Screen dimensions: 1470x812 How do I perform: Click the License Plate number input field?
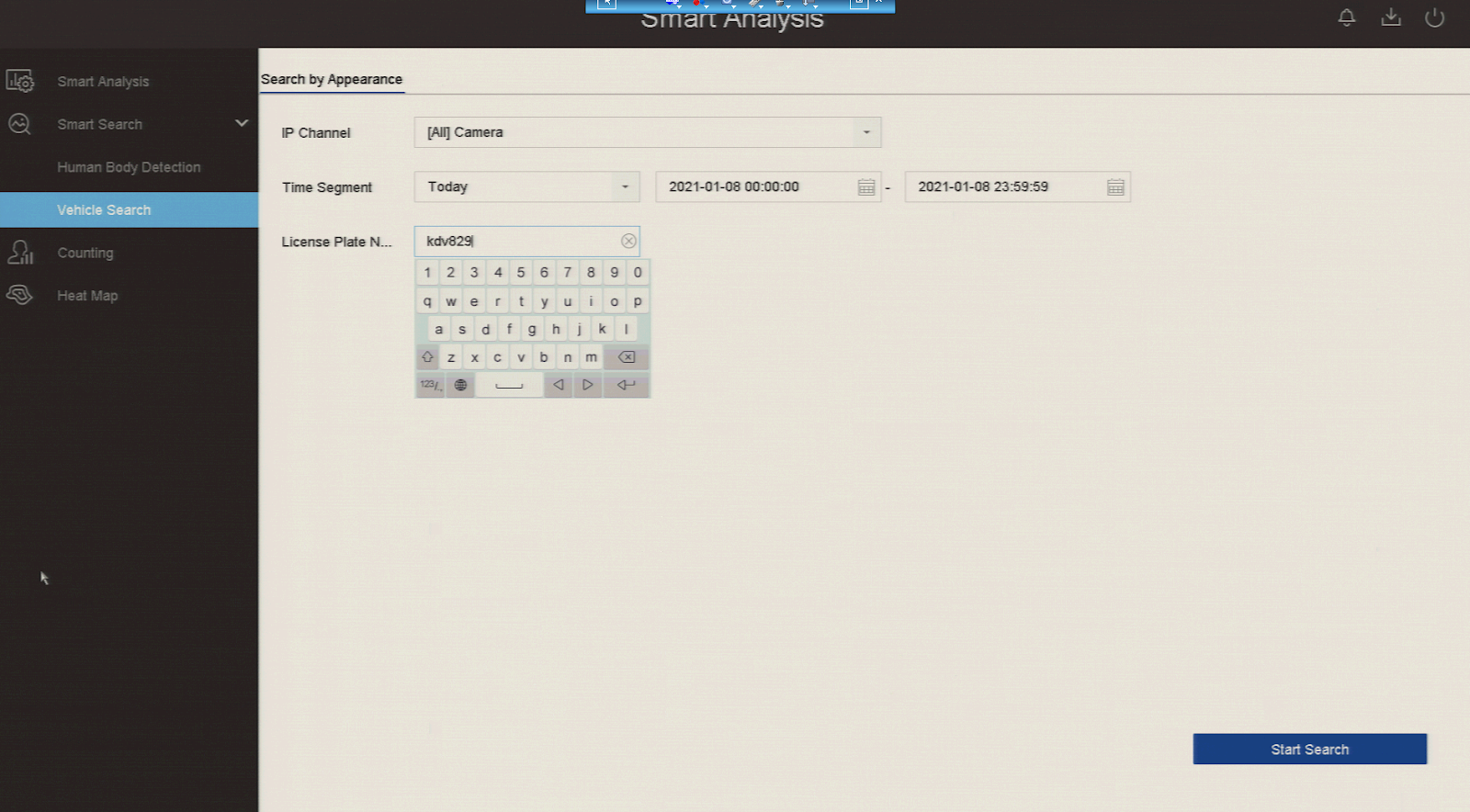(x=527, y=241)
